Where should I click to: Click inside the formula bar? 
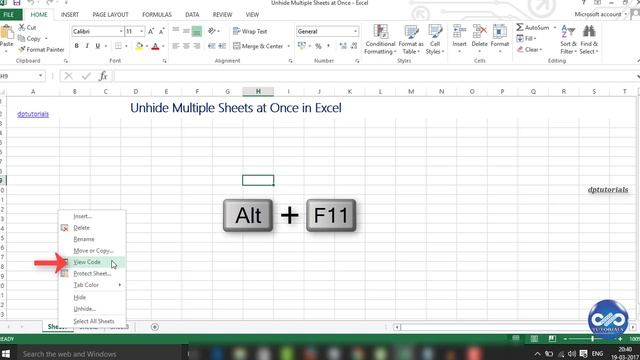[373, 76]
